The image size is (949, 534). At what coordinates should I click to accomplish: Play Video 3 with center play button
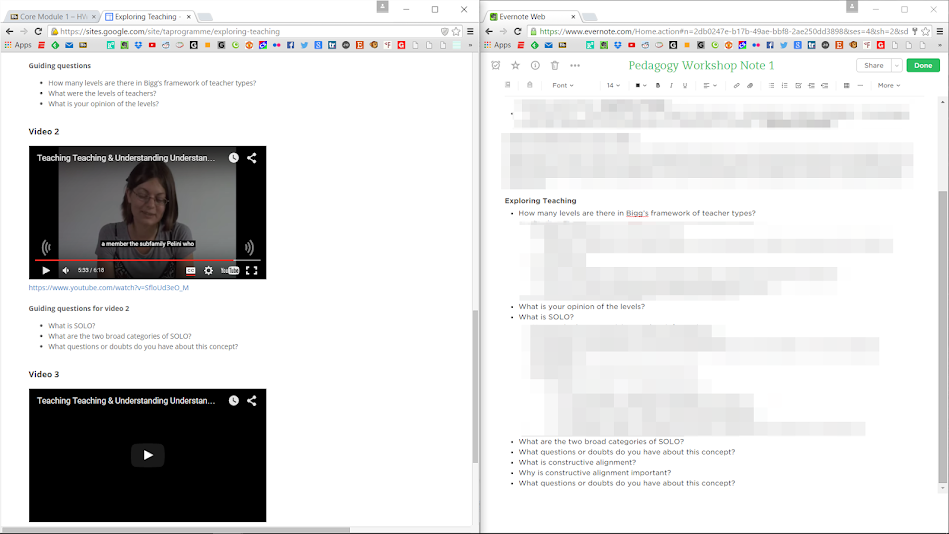[x=148, y=455]
